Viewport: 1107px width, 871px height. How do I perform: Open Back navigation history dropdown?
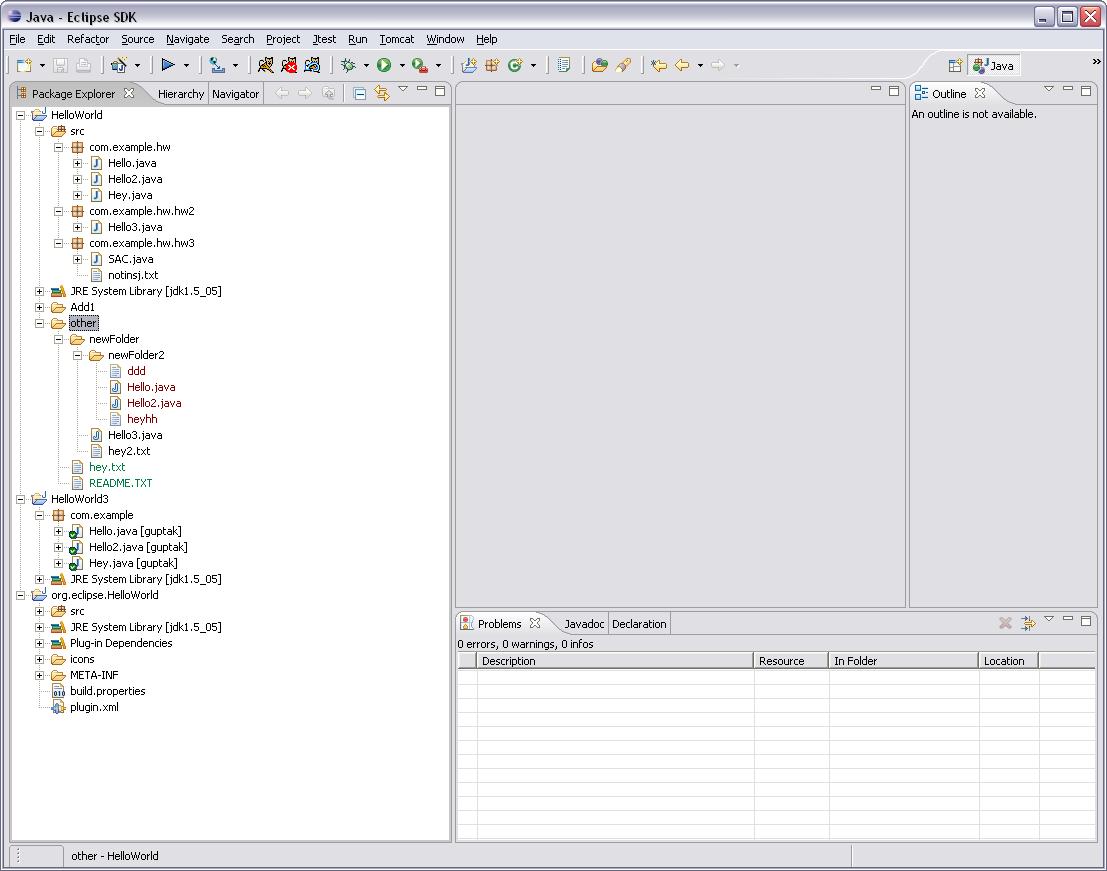[x=700, y=66]
